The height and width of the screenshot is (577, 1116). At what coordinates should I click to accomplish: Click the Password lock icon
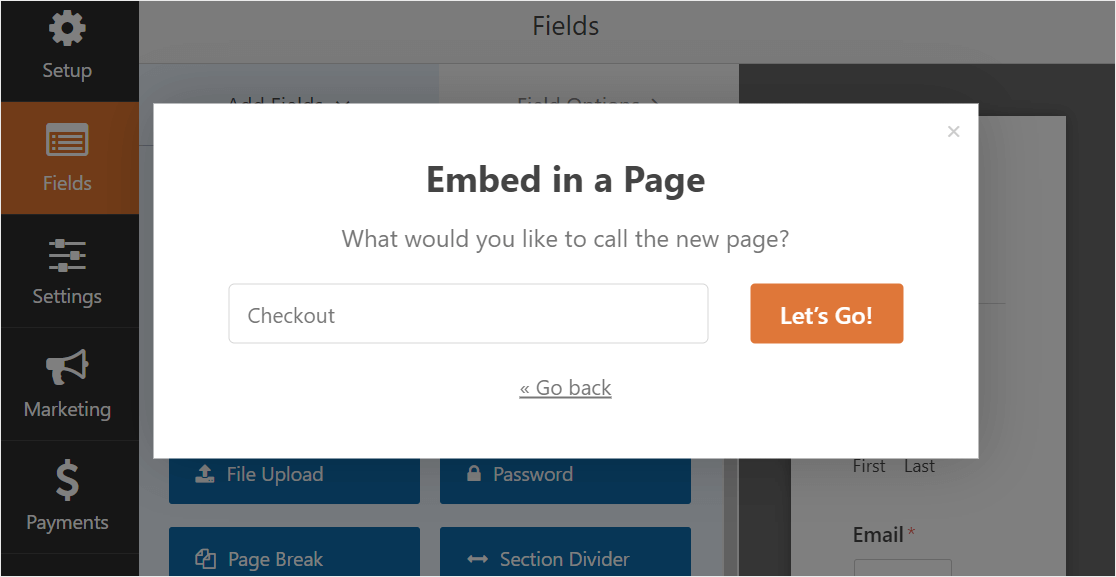pyautogui.click(x=474, y=474)
